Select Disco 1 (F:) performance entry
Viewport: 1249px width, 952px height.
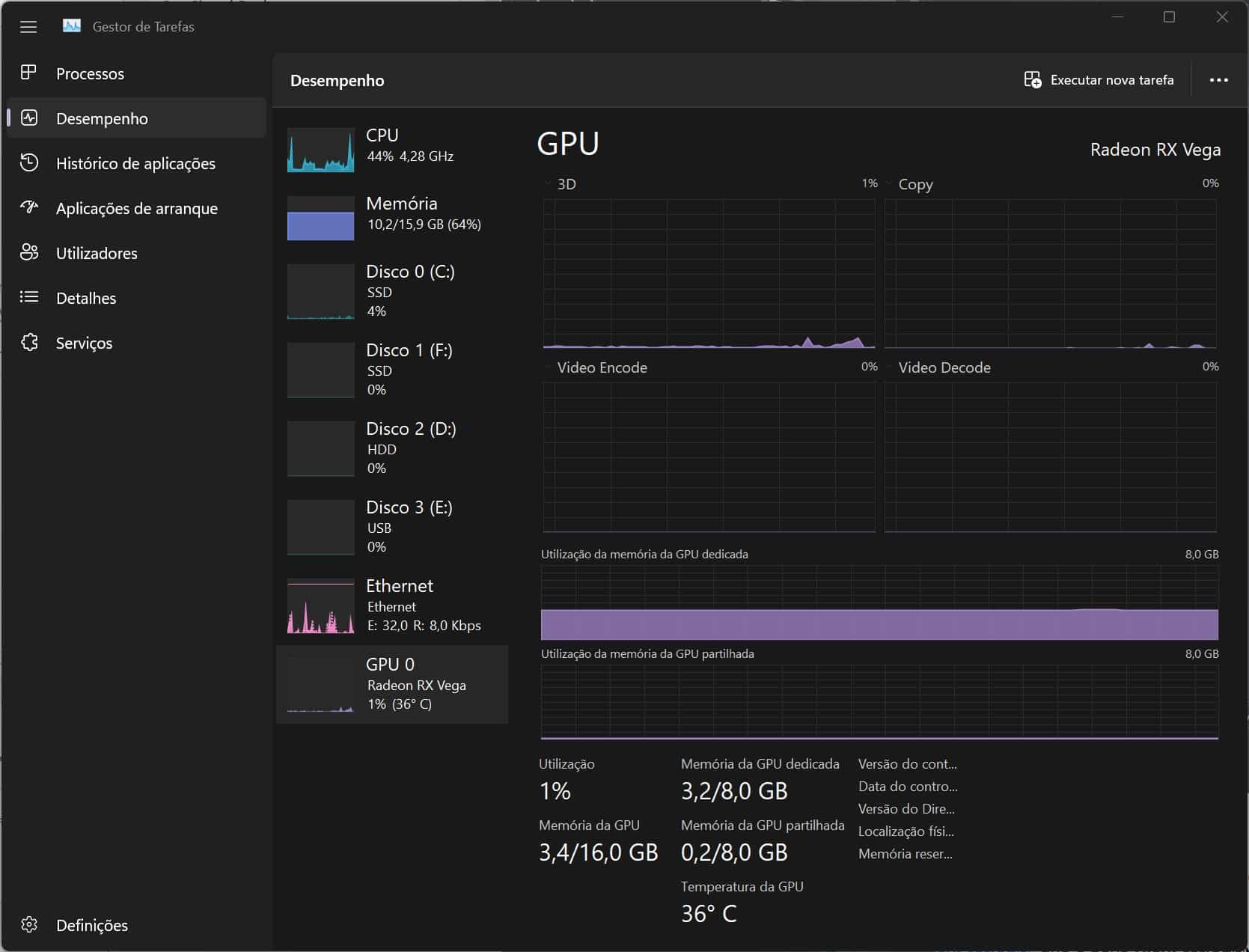click(x=392, y=370)
